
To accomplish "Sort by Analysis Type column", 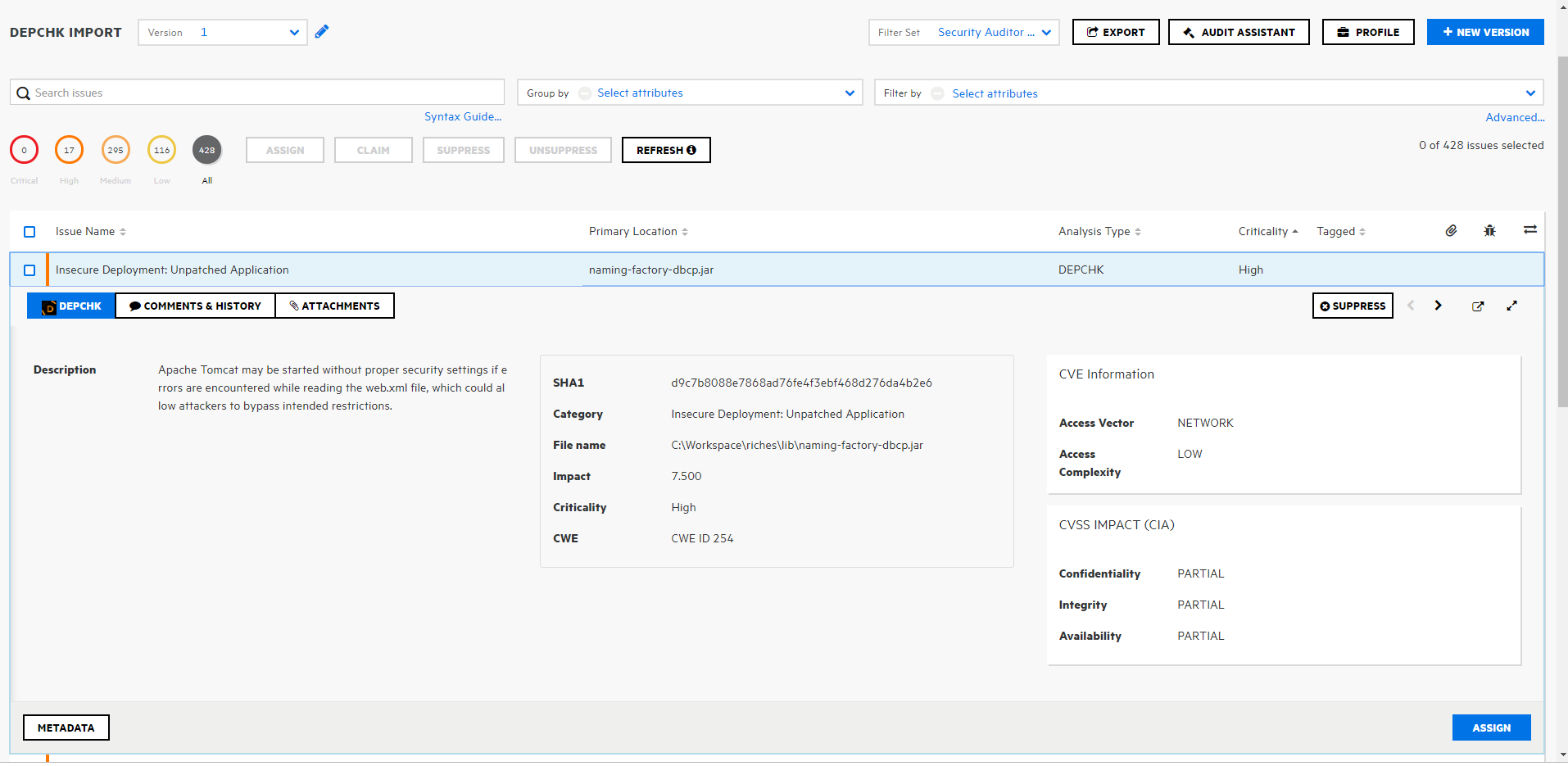I will (x=1099, y=232).
